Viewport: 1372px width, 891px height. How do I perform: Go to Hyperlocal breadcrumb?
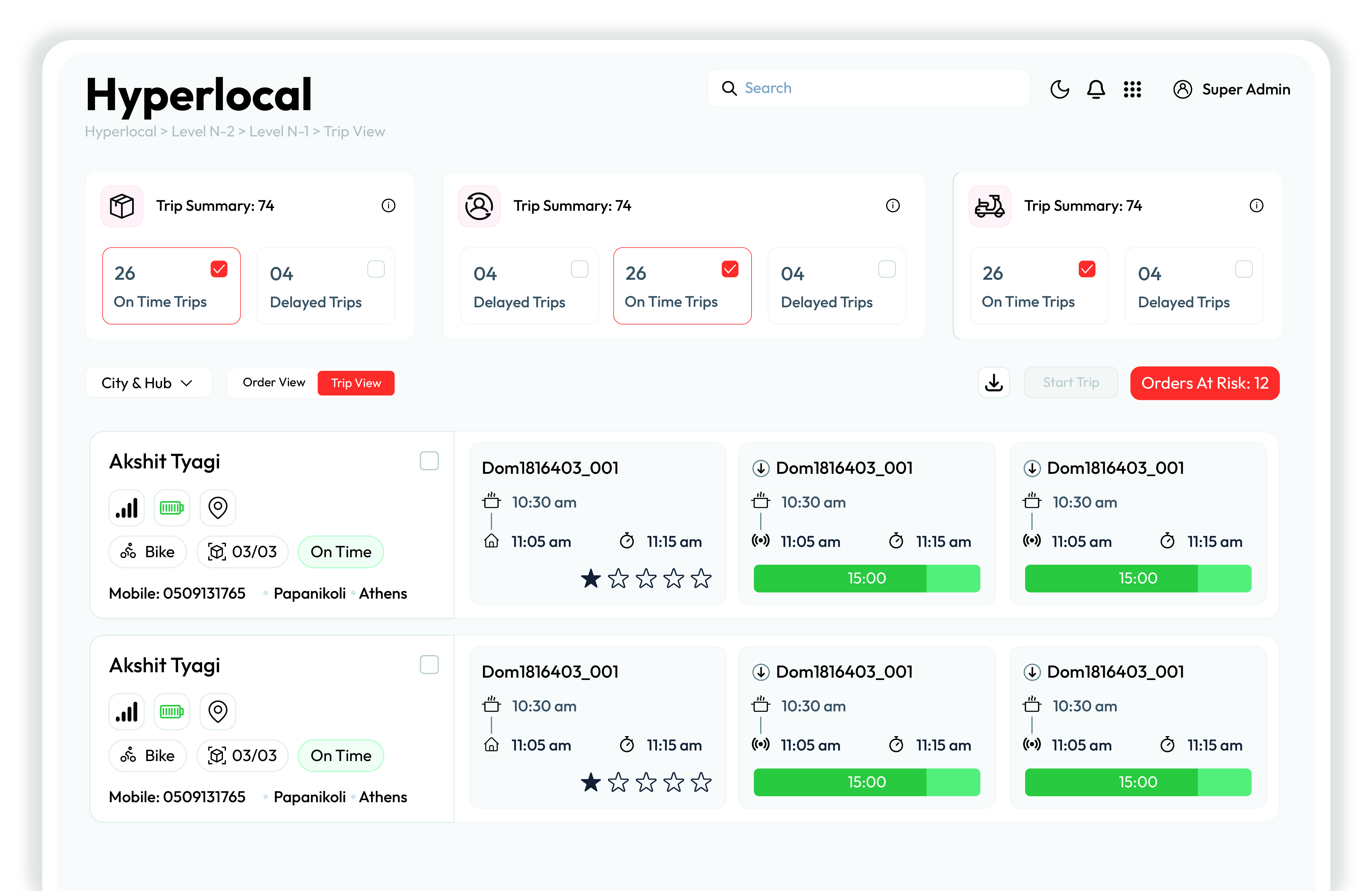[120, 132]
